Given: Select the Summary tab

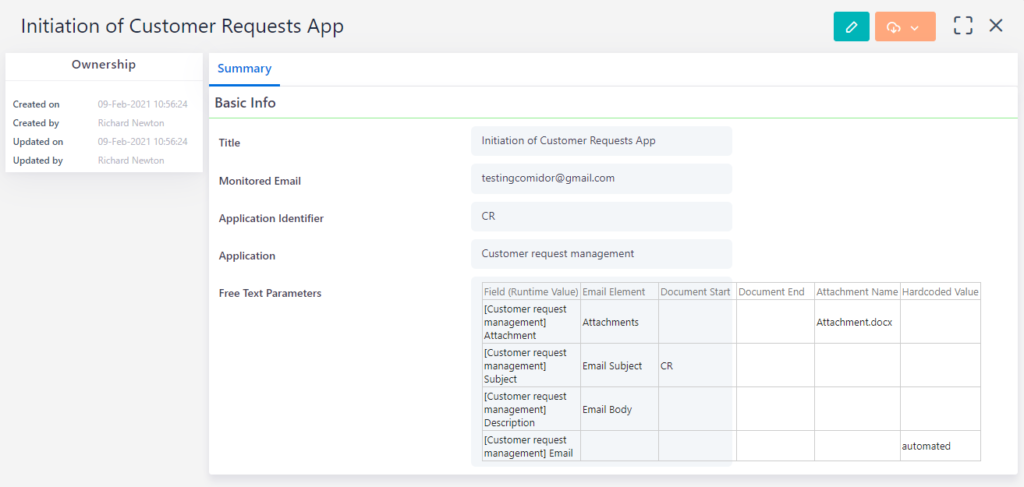Looking at the screenshot, I should 244,69.
